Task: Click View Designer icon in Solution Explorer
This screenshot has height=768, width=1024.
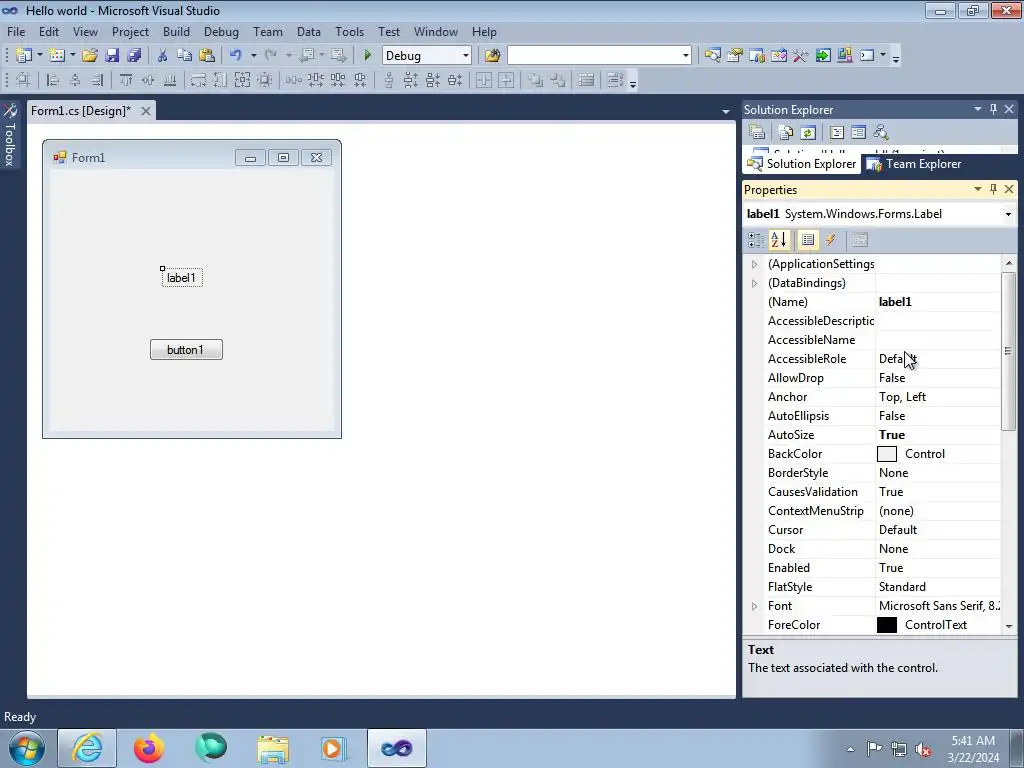Action: point(858,133)
